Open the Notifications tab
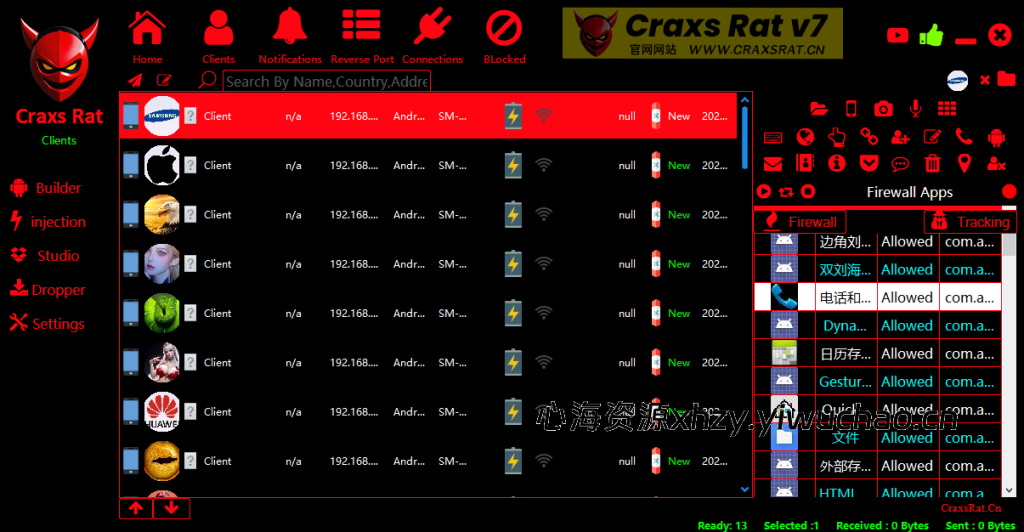Viewport: 1024px width, 532px height. [x=290, y=37]
